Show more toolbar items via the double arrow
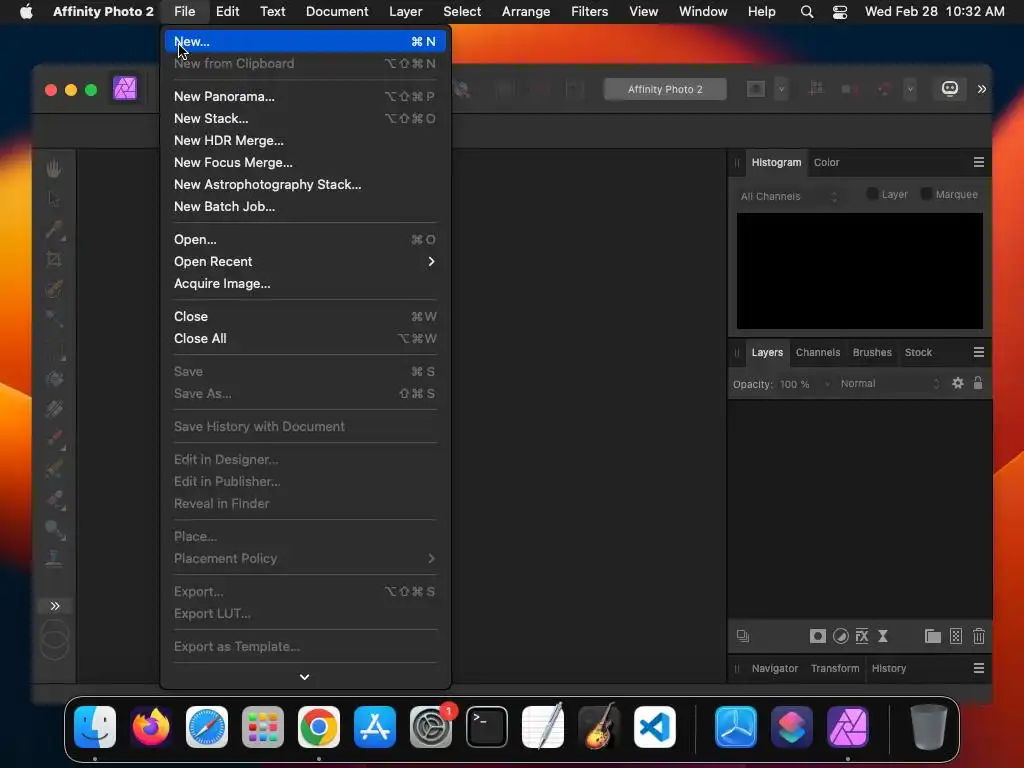Image resolution: width=1024 pixels, height=768 pixels. 982,89
